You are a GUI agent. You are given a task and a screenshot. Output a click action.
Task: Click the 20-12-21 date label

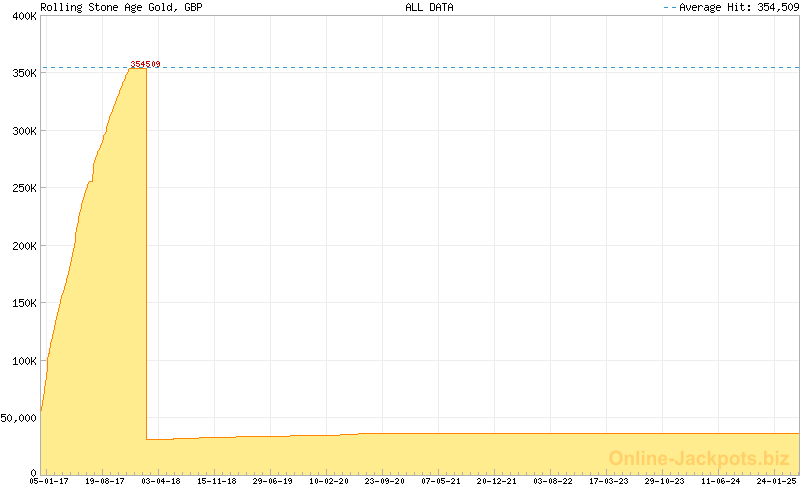496,481
